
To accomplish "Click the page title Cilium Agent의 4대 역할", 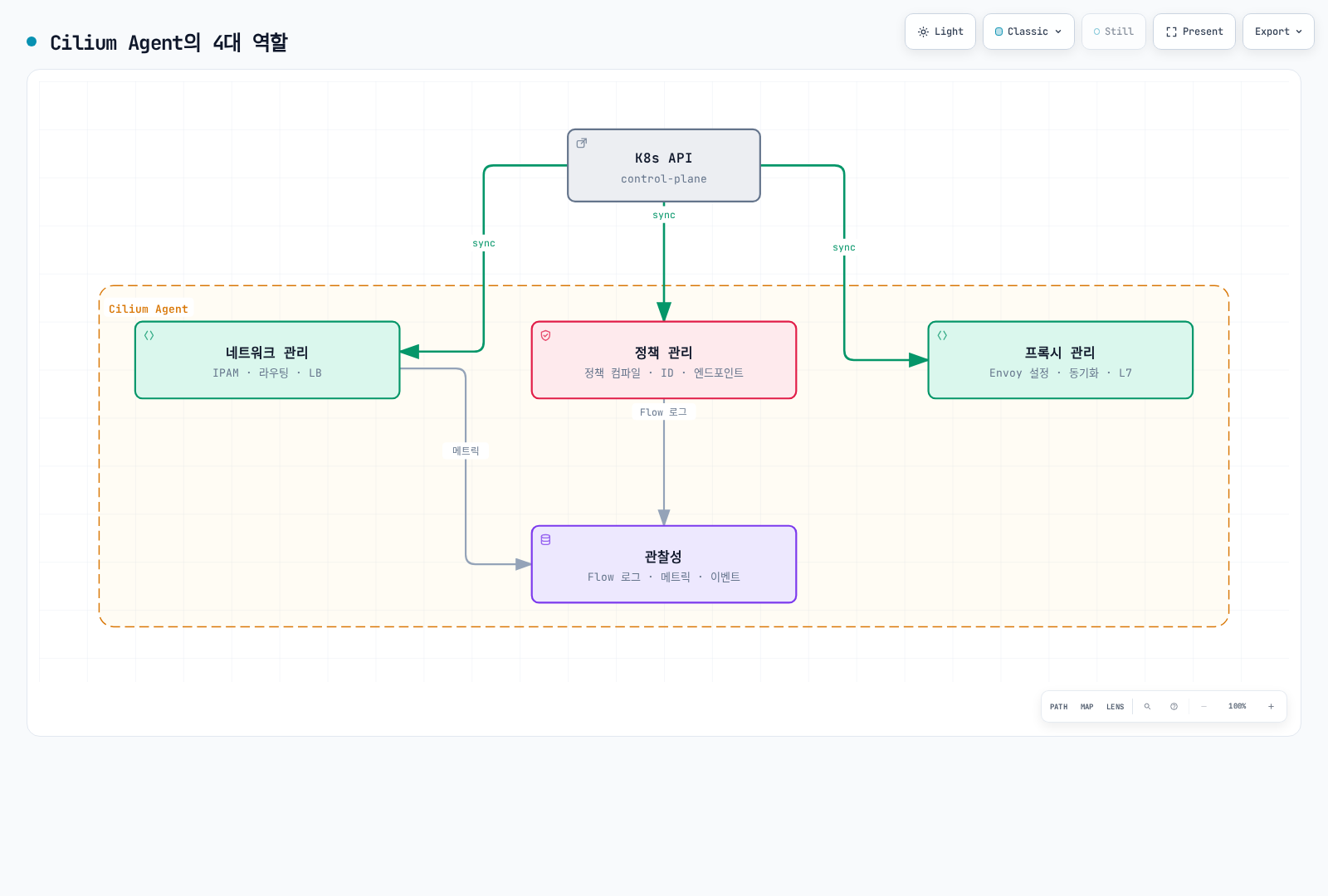I will tap(168, 42).
